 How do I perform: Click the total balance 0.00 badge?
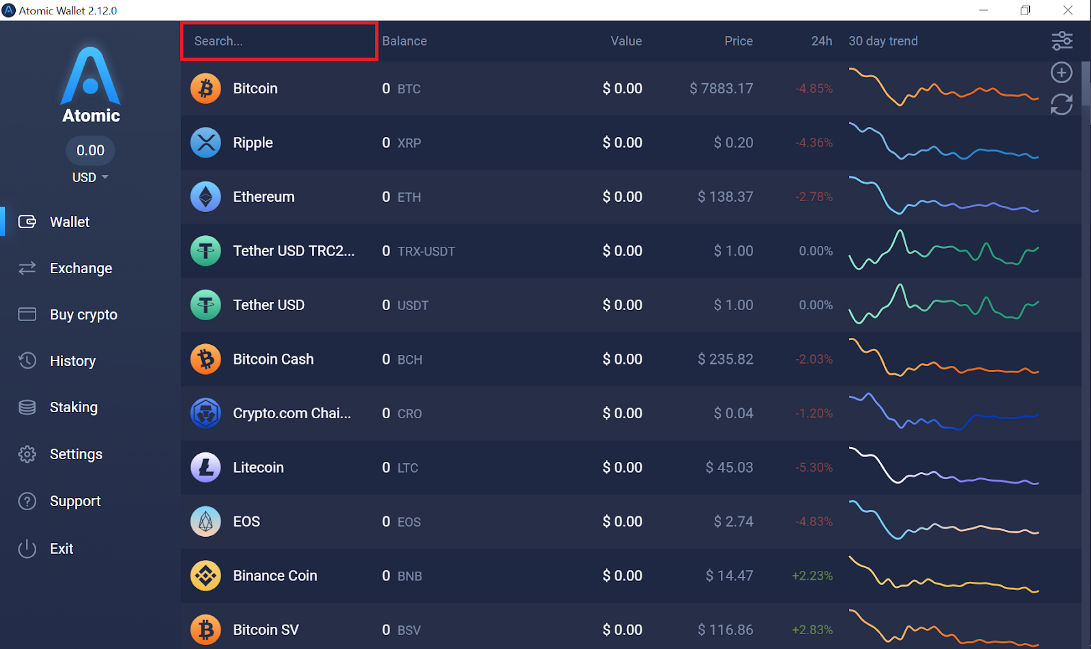(x=90, y=150)
